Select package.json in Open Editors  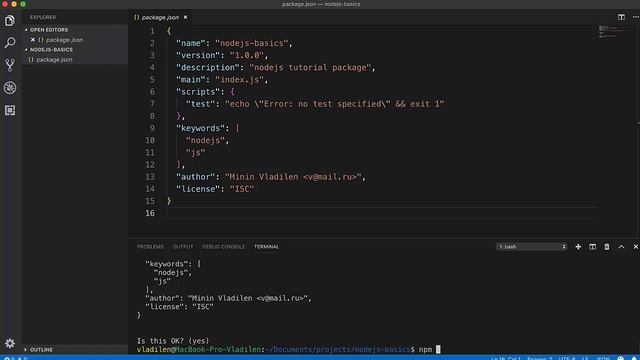point(64,40)
